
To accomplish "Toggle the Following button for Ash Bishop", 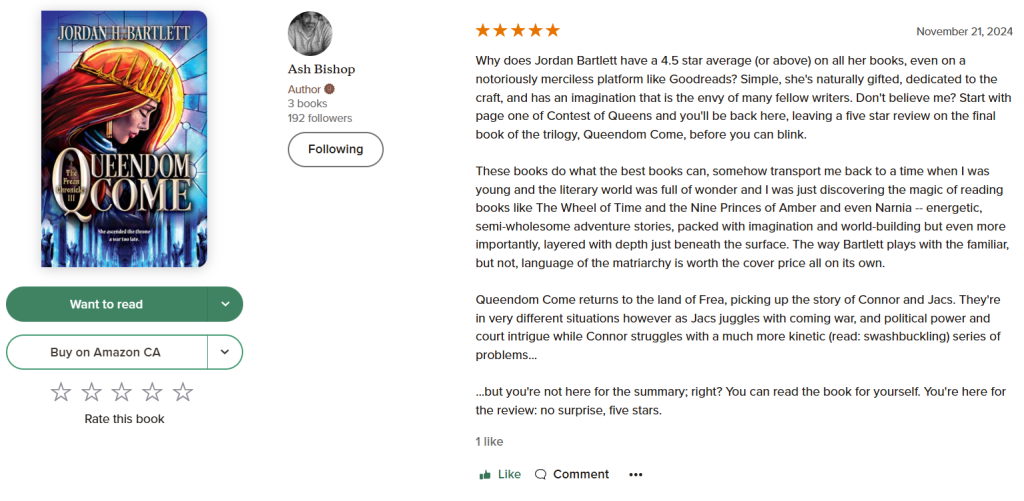I will [335, 149].
